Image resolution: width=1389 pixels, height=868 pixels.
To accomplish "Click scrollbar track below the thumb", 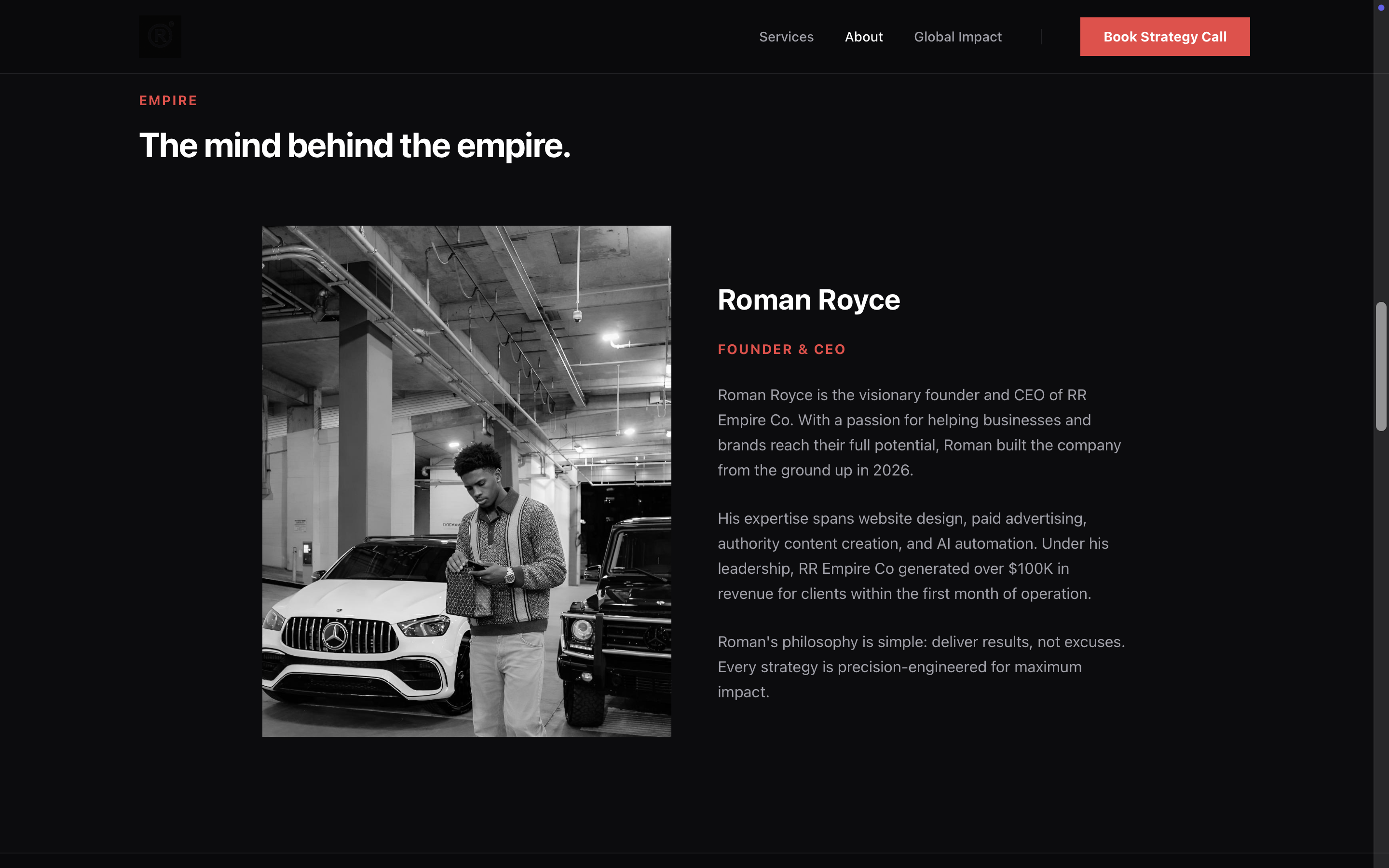I will (1381, 632).
